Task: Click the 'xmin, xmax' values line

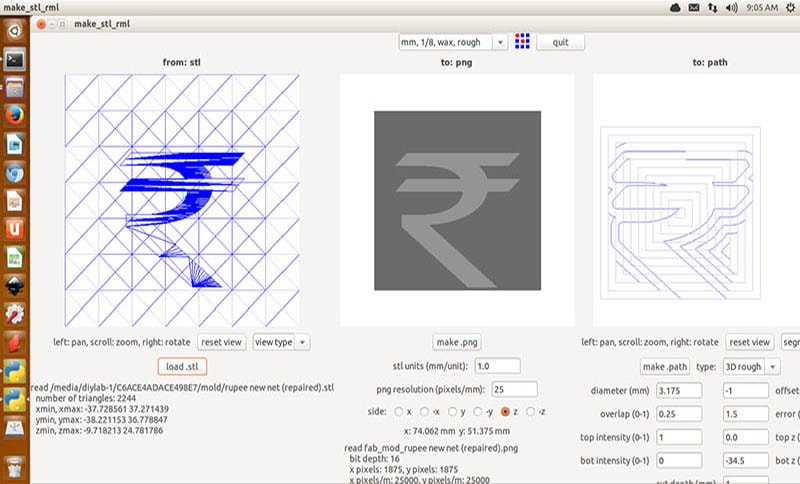Action: (102, 409)
